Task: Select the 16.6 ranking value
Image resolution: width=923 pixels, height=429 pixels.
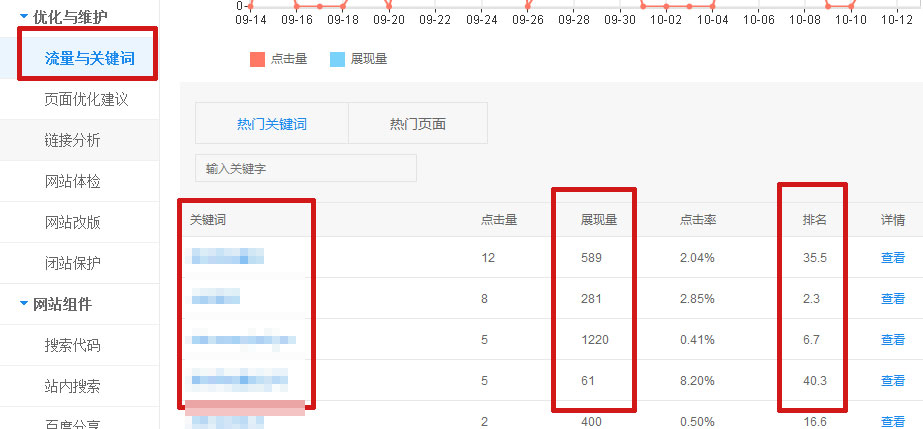Action: [x=815, y=421]
